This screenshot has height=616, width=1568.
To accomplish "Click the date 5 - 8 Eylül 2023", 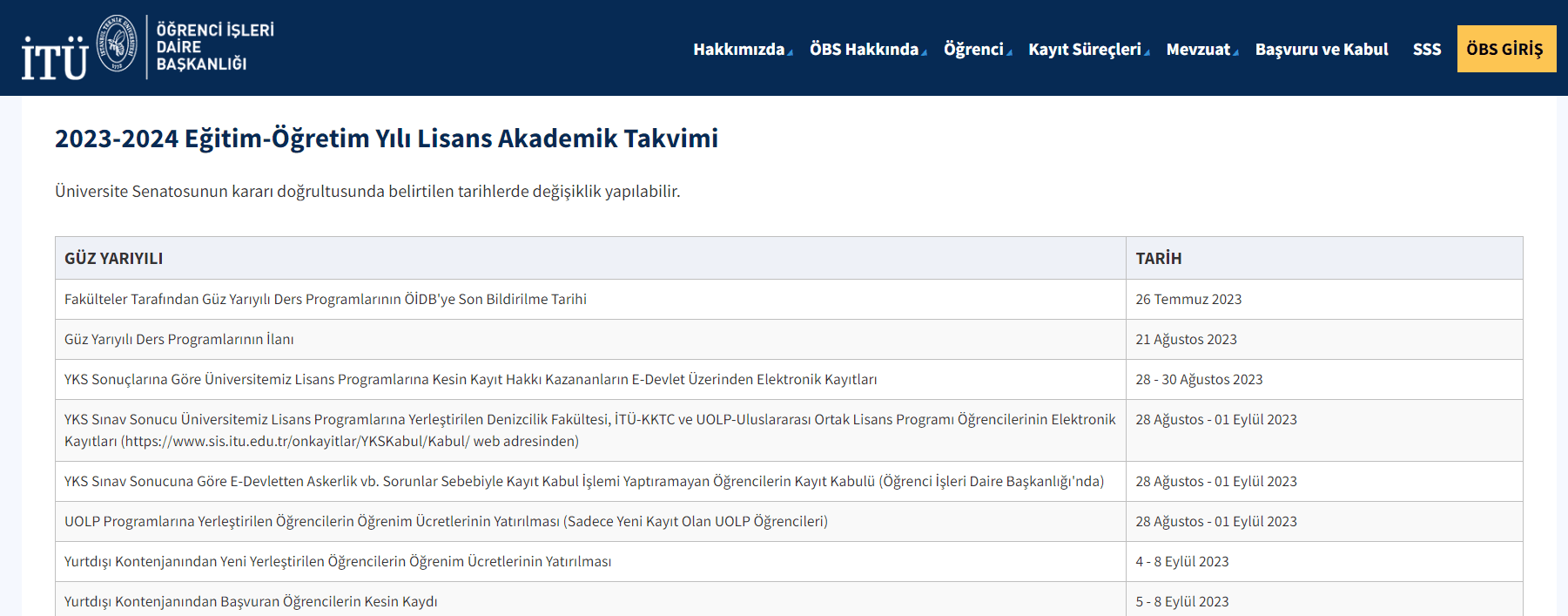I will pos(1182,602).
